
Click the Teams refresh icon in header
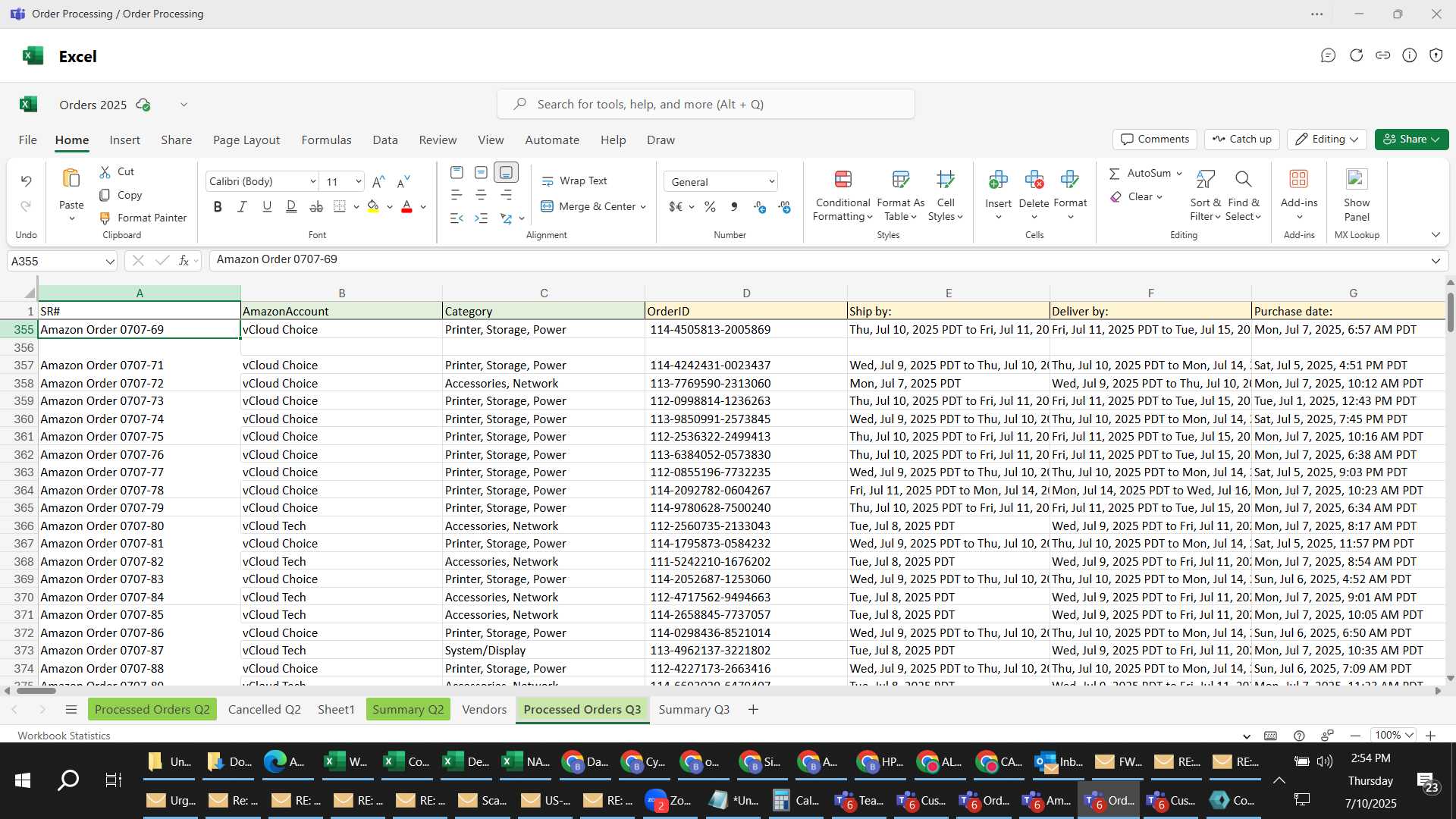coord(1356,55)
